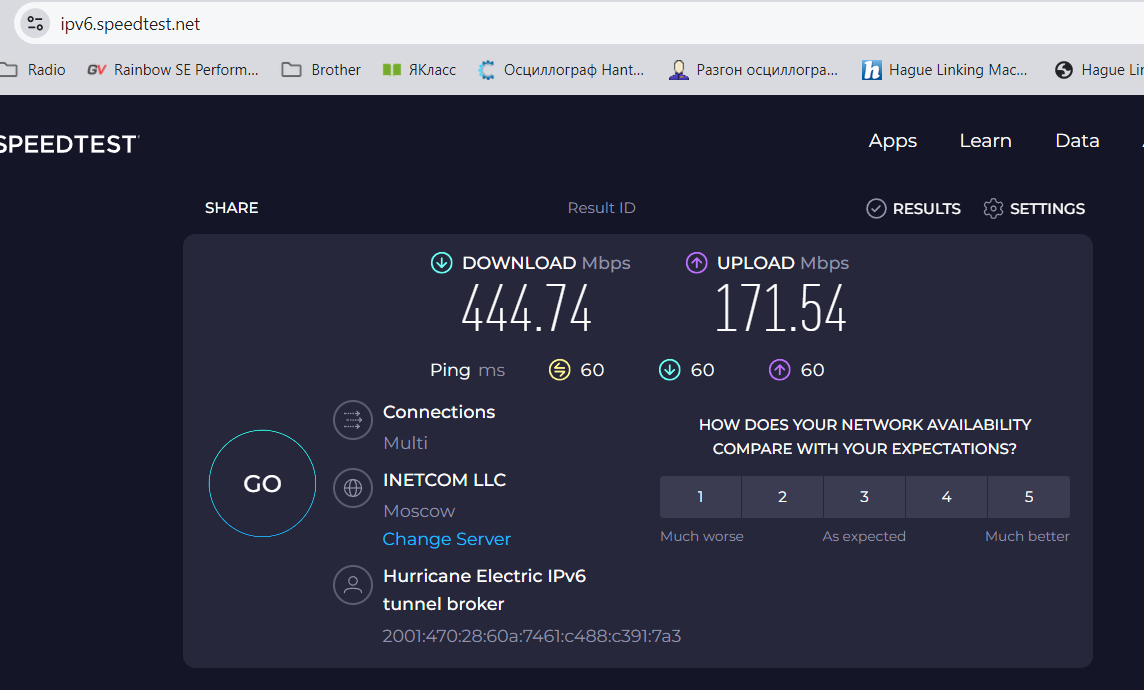Open the Apps menu
Image resolution: width=1144 pixels, height=690 pixels.
892,141
